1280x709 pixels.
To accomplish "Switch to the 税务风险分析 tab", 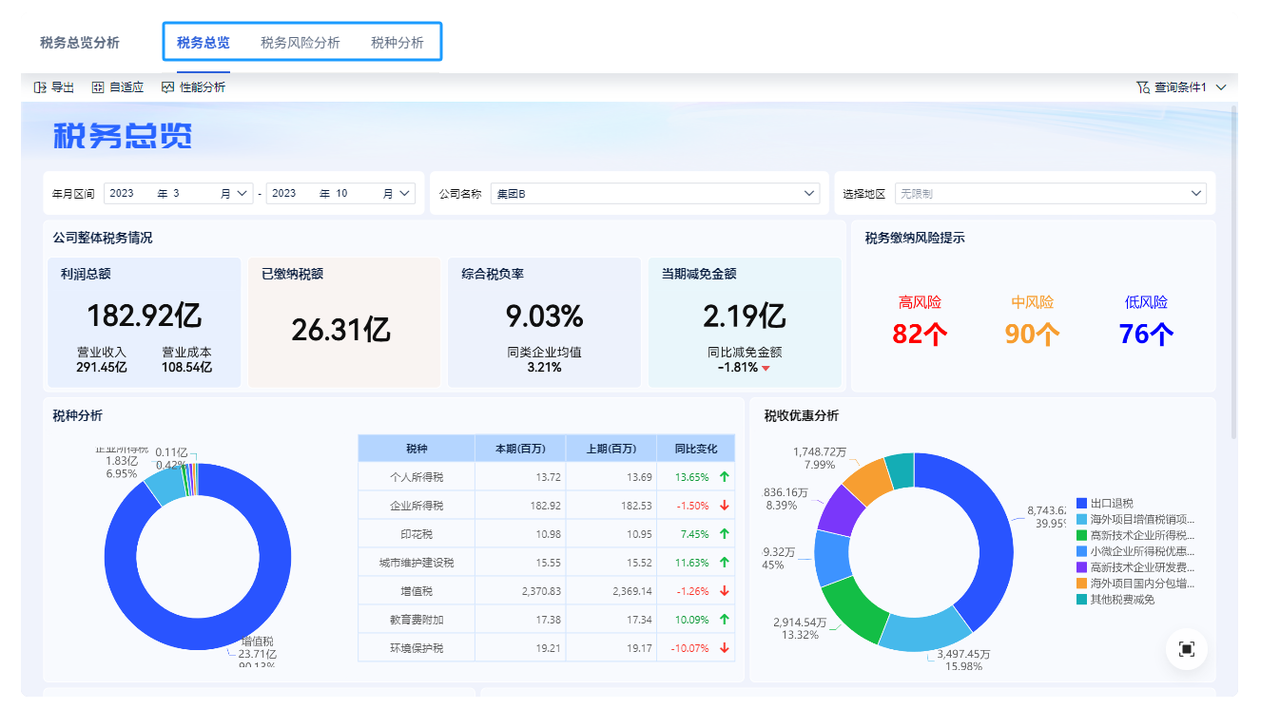I will [301, 43].
